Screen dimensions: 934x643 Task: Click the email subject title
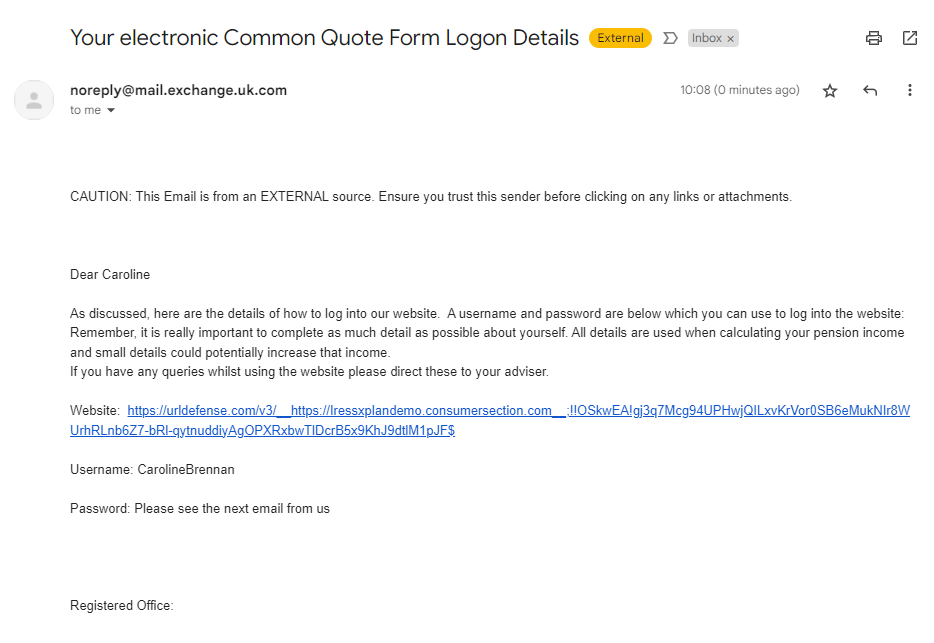325,38
